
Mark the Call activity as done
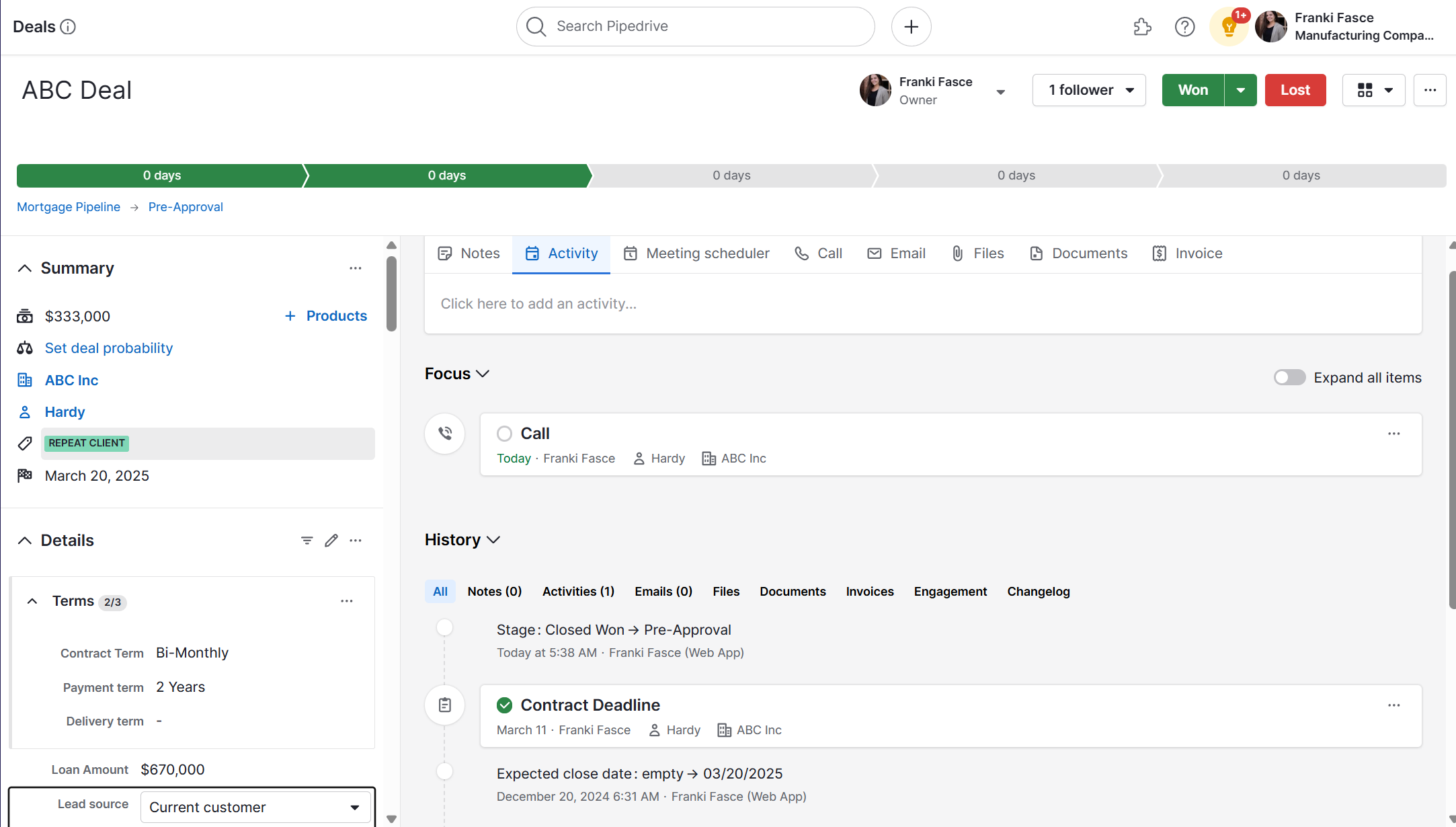(504, 434)
